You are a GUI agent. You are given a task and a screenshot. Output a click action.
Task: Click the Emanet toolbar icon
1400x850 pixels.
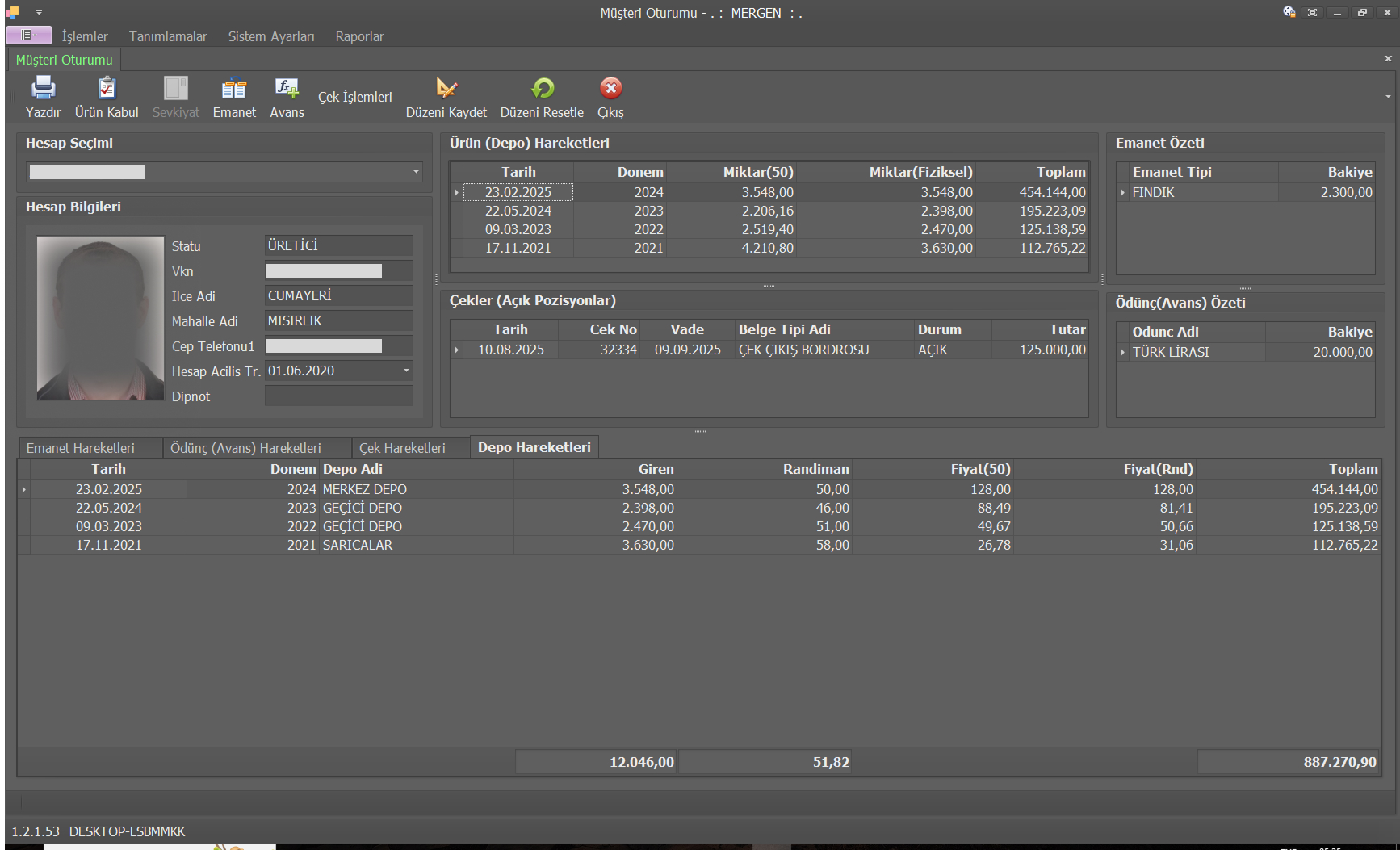pos(234,88)
